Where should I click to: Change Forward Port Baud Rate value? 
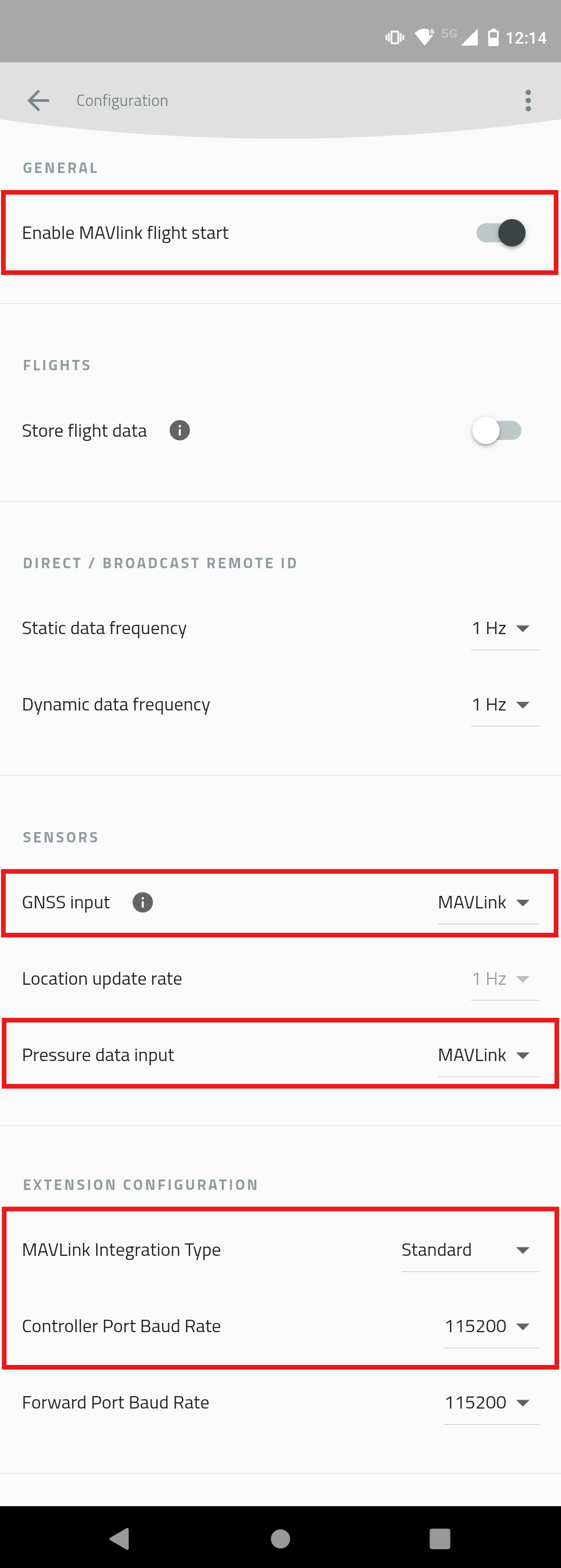(490, 1402)
